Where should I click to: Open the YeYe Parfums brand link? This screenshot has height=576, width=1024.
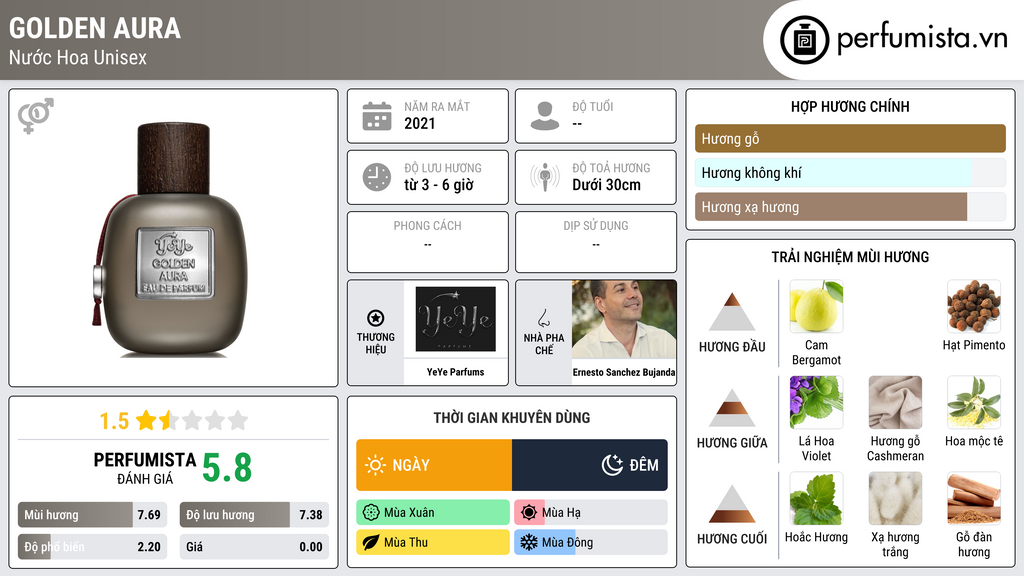456,372
